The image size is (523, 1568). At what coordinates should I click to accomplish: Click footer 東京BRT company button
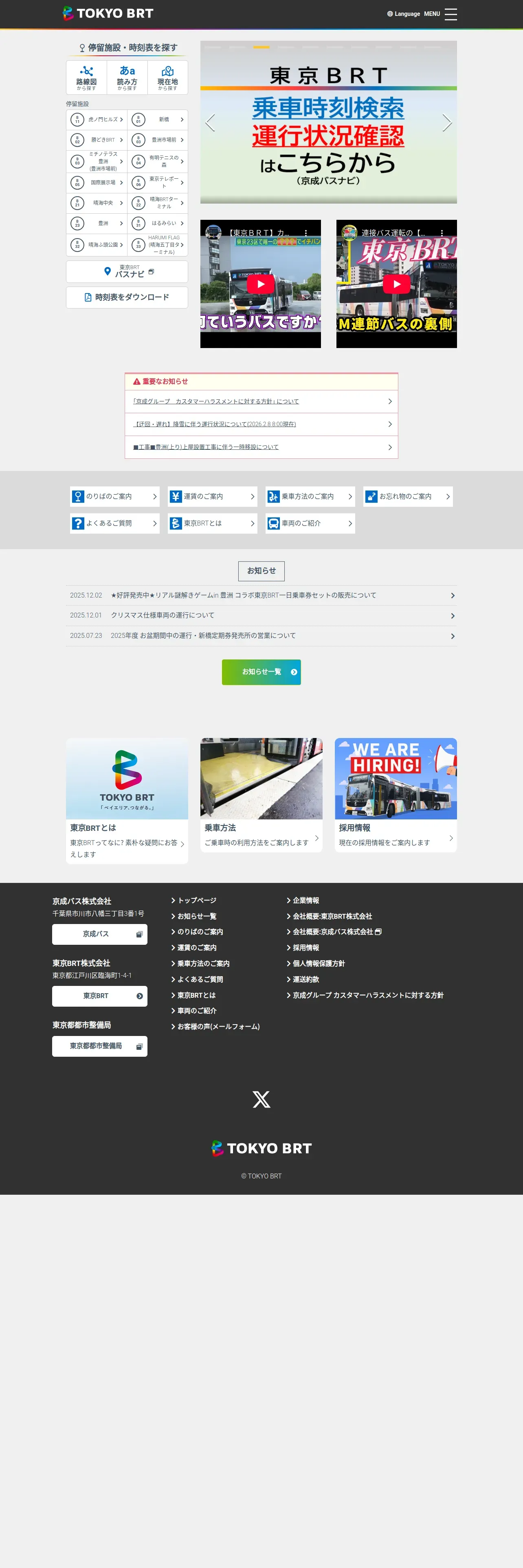(100, 996)
